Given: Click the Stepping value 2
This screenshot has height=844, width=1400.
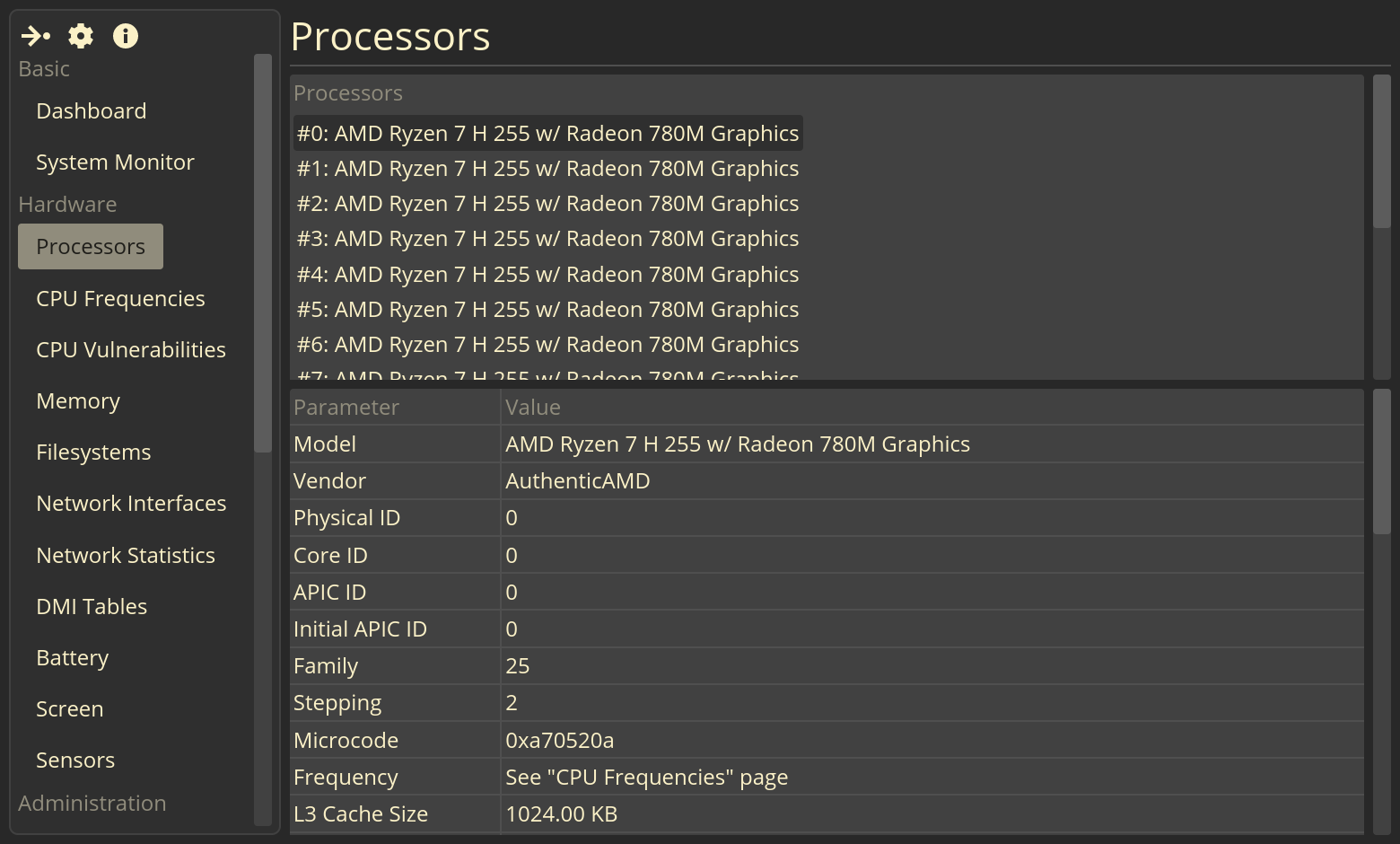Looking at the screenshot, I should tap(512, 703).
